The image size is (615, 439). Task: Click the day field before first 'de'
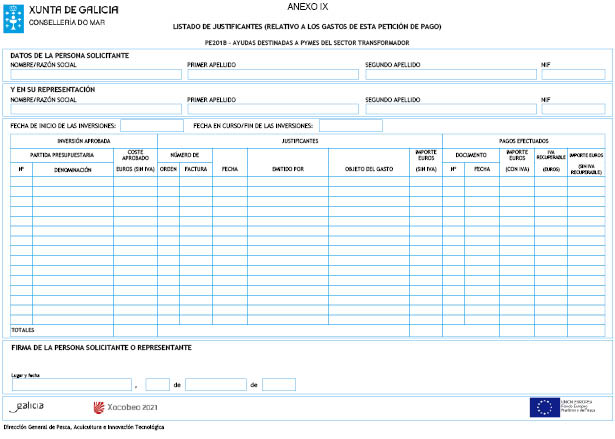157,384
